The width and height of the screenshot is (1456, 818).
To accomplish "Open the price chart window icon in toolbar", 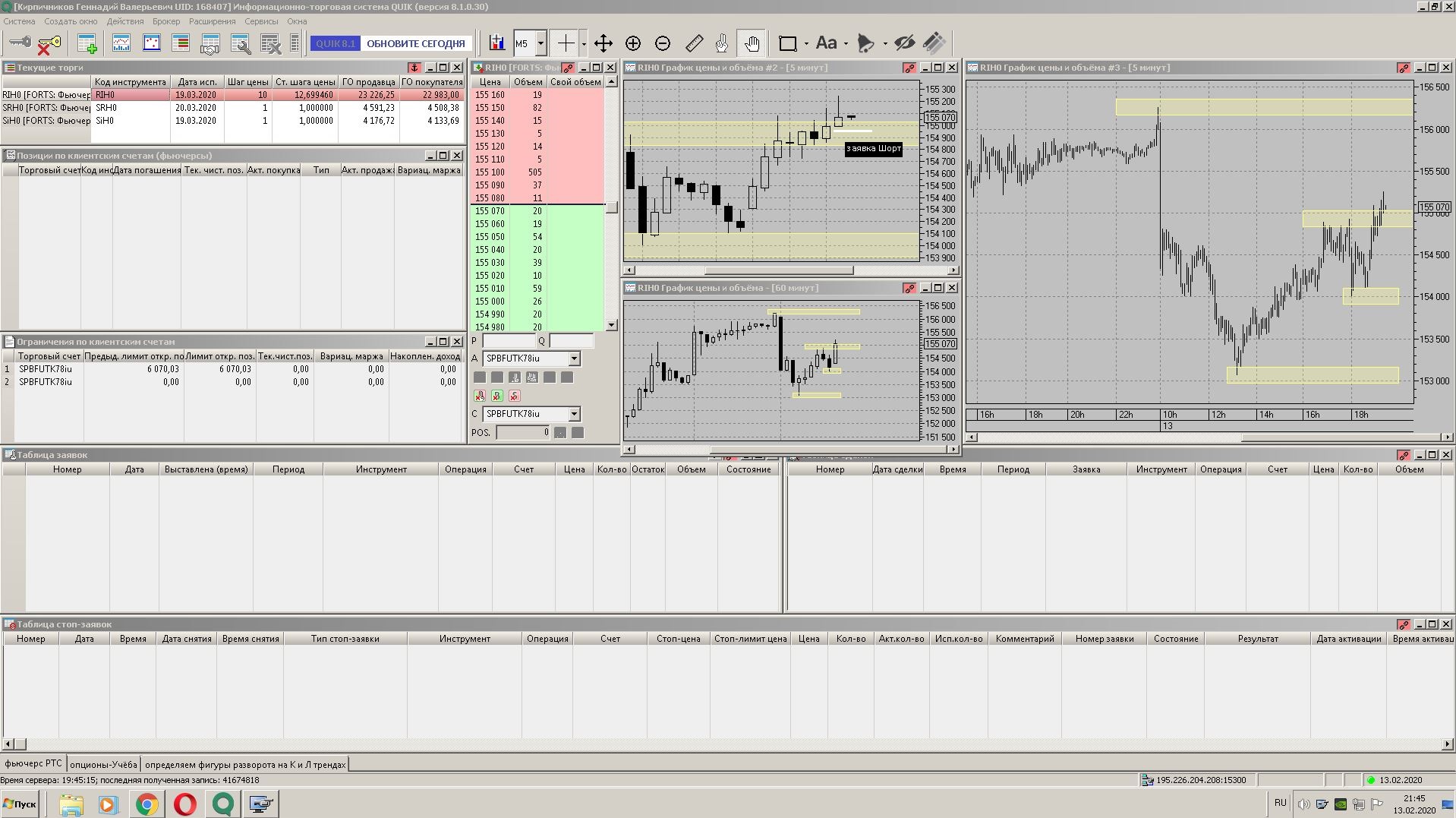I will [x=121, y=43].
